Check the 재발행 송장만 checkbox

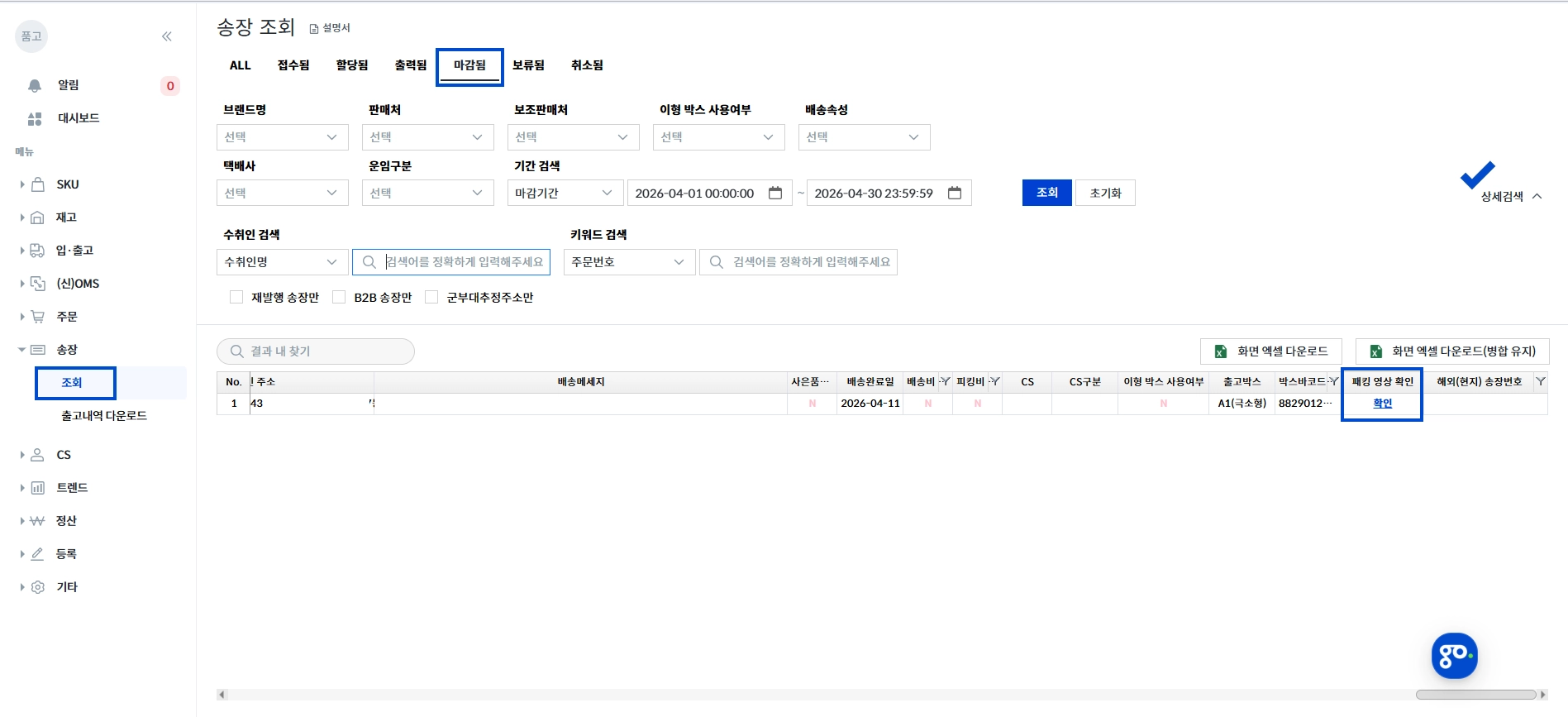(236, 297)
